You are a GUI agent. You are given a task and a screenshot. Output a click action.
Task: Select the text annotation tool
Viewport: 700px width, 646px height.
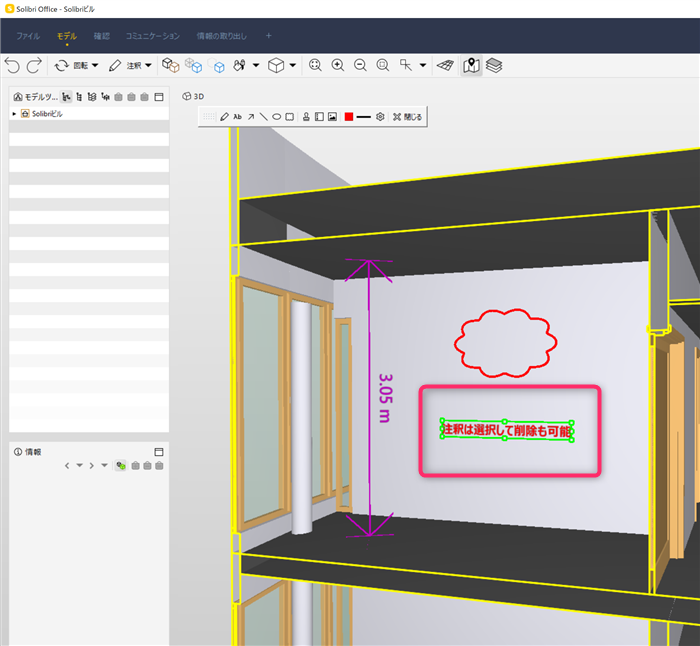click(238, 117)
